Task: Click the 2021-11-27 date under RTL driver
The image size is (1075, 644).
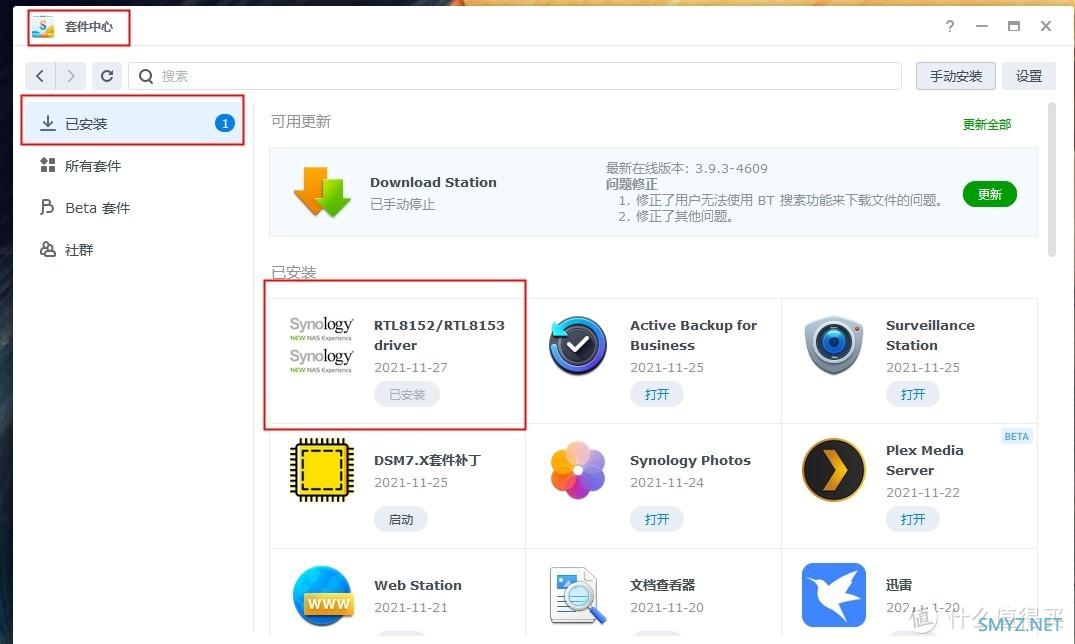Action: (411, 367)
